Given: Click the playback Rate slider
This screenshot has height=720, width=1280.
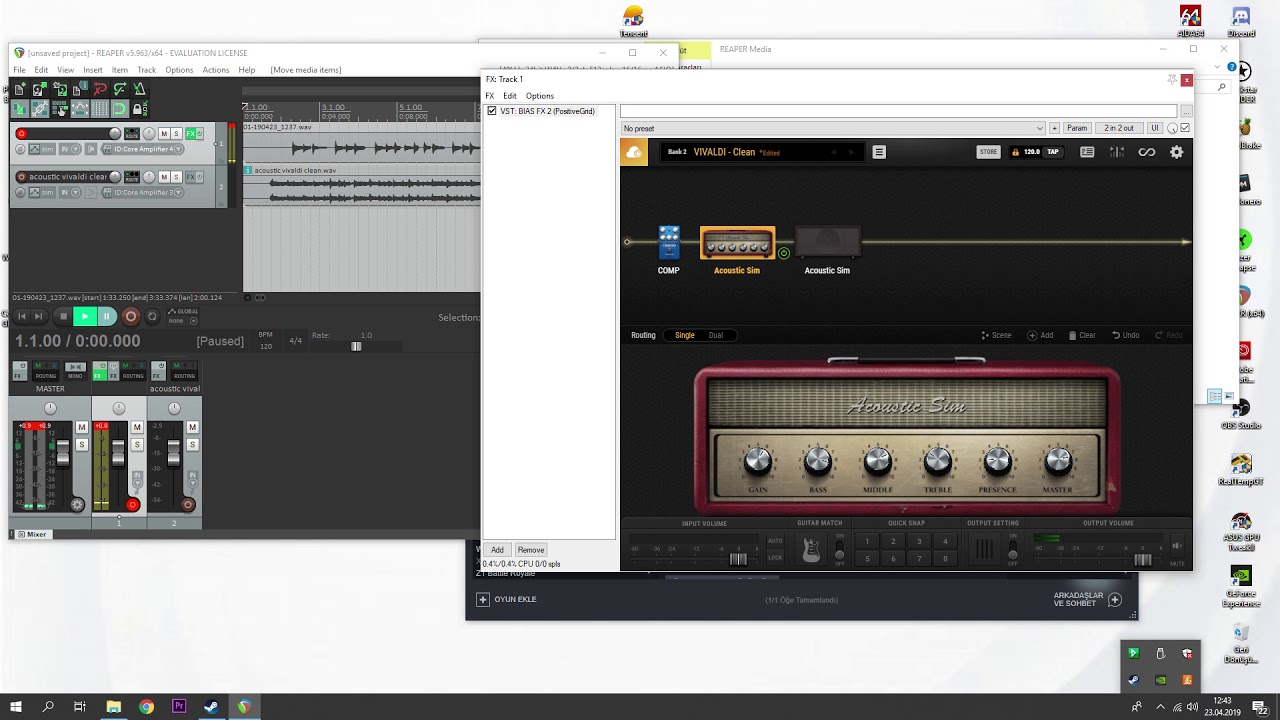Looking at the screenshot, I should coord(356,347).
